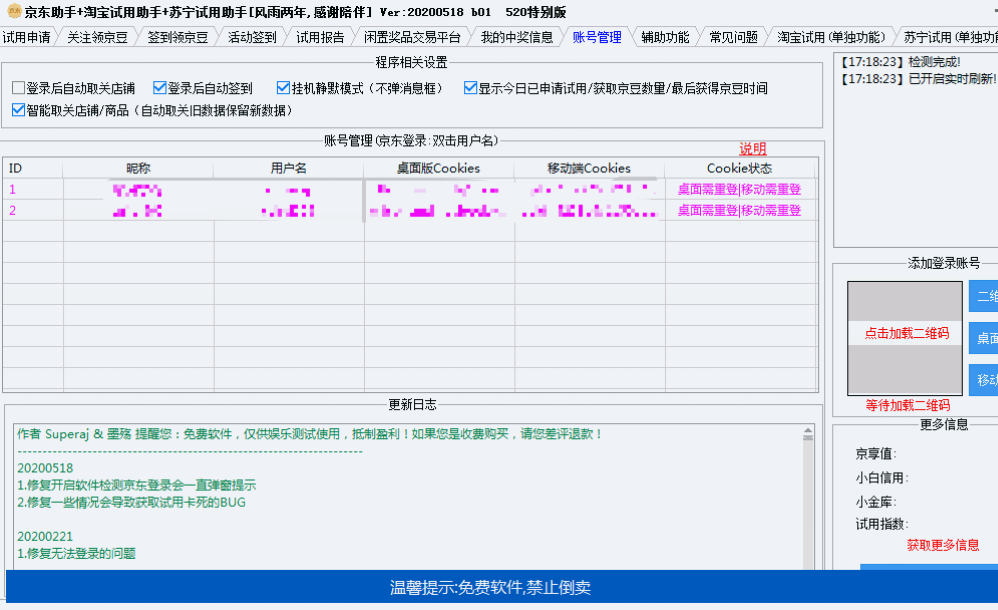Open 我的中奖信息 tab
The width and height of the screenshot is (998, 610).
517,37
